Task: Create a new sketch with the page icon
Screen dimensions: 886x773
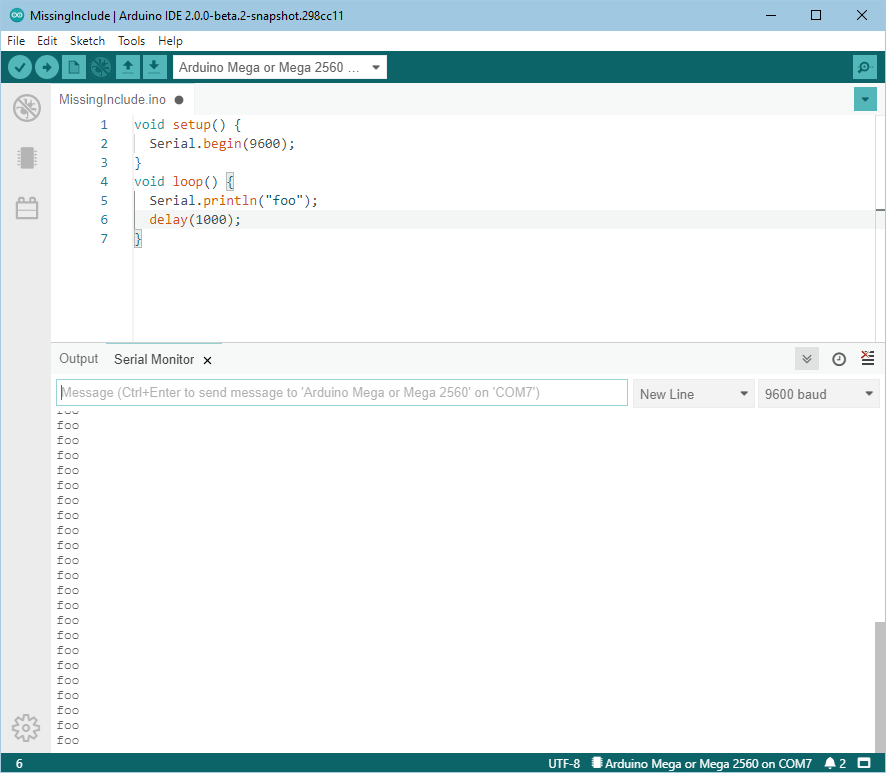Action: [x=73, y=67]
